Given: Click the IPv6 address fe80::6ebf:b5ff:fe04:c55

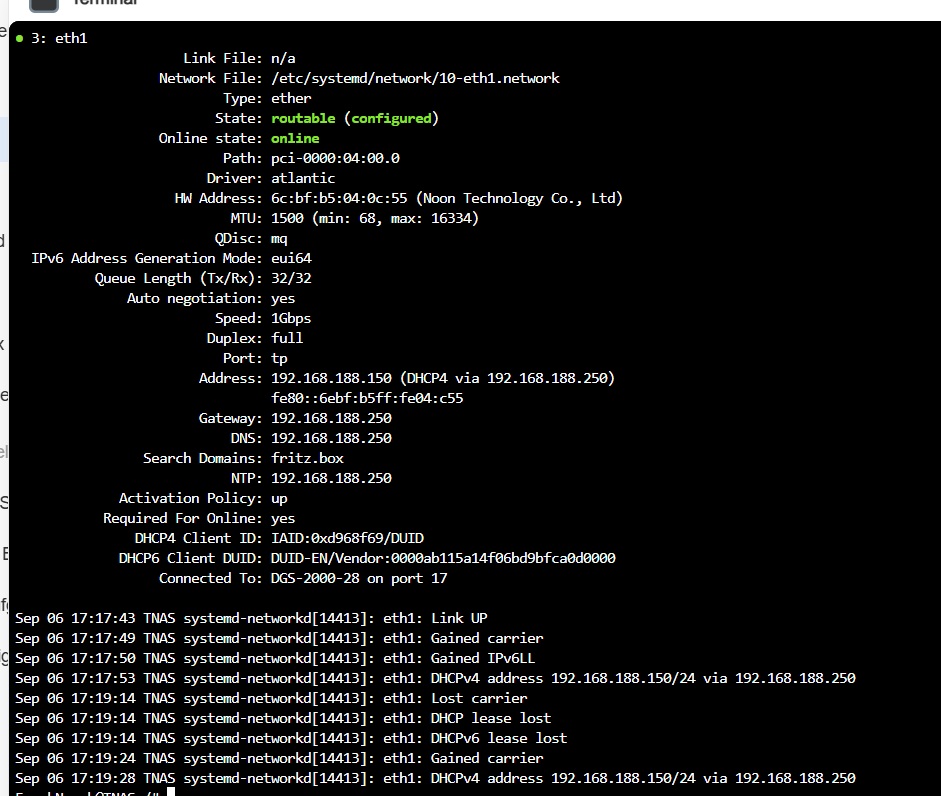Looking at the screenshot, I should pos(367,399).
